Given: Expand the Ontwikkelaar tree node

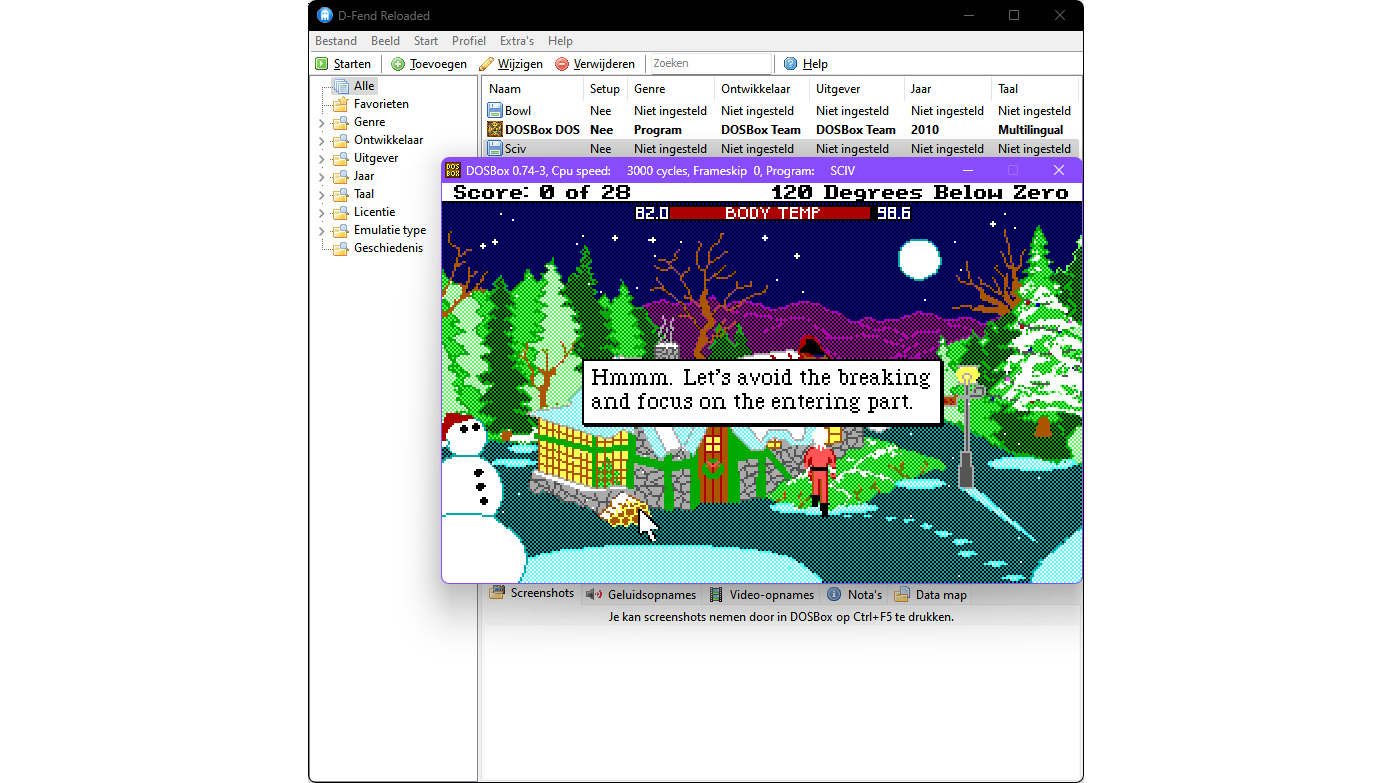Looking at the screenshot, I should (x=322, y=141).
